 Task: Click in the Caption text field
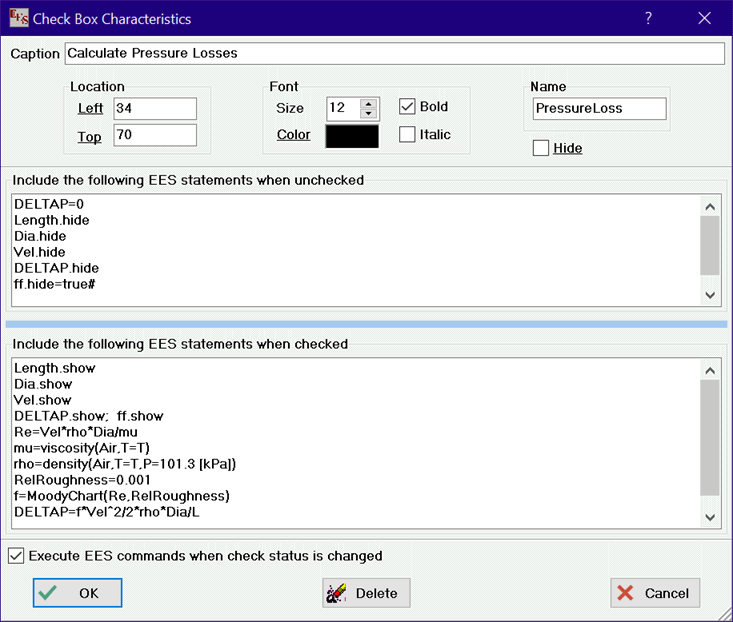pos(394,53)
